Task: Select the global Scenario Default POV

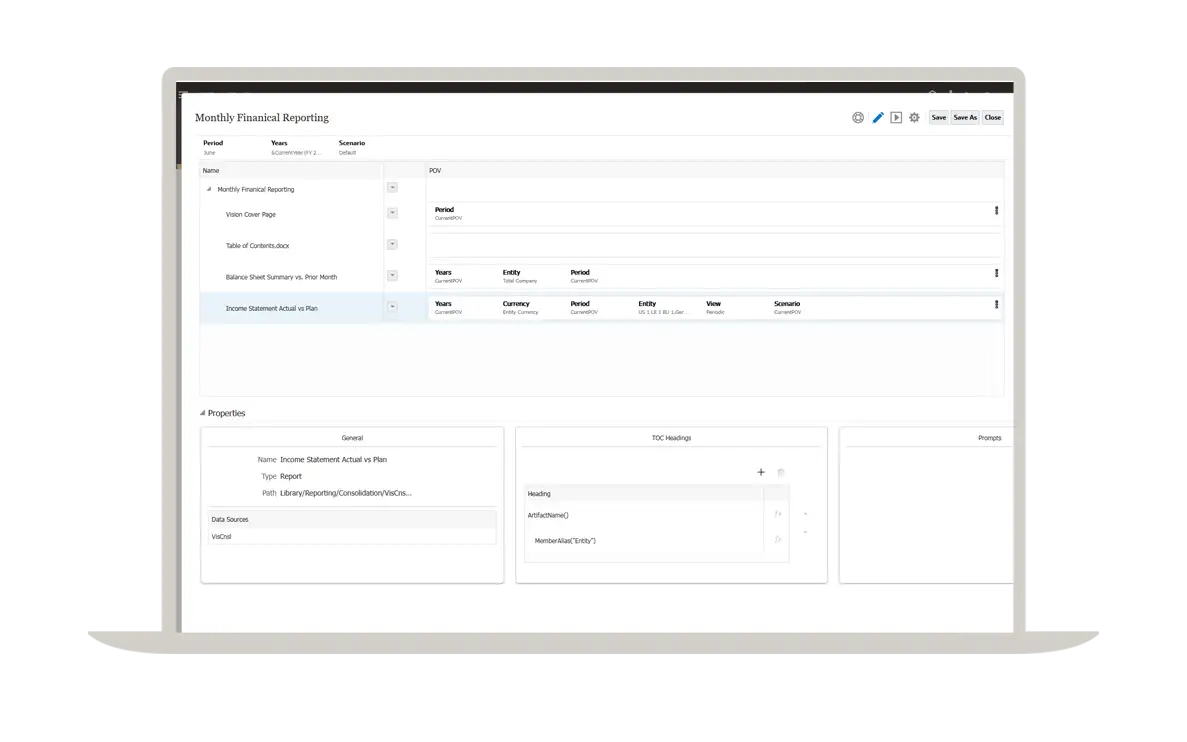Action: coord(352,147)
